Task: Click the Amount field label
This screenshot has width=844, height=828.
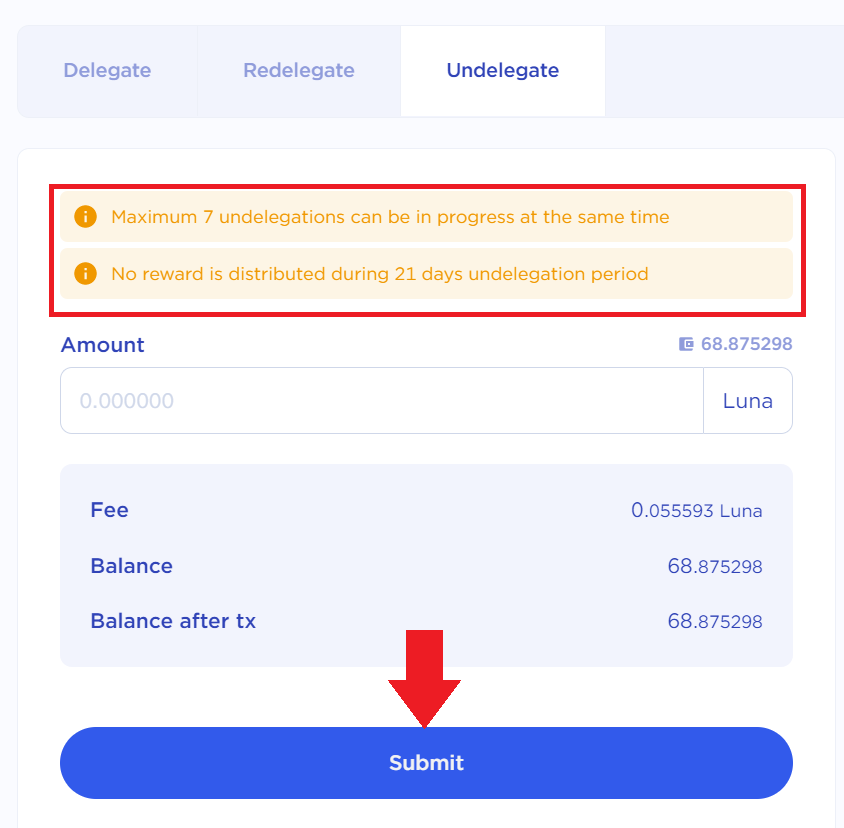Action: (x=102, y=345)
